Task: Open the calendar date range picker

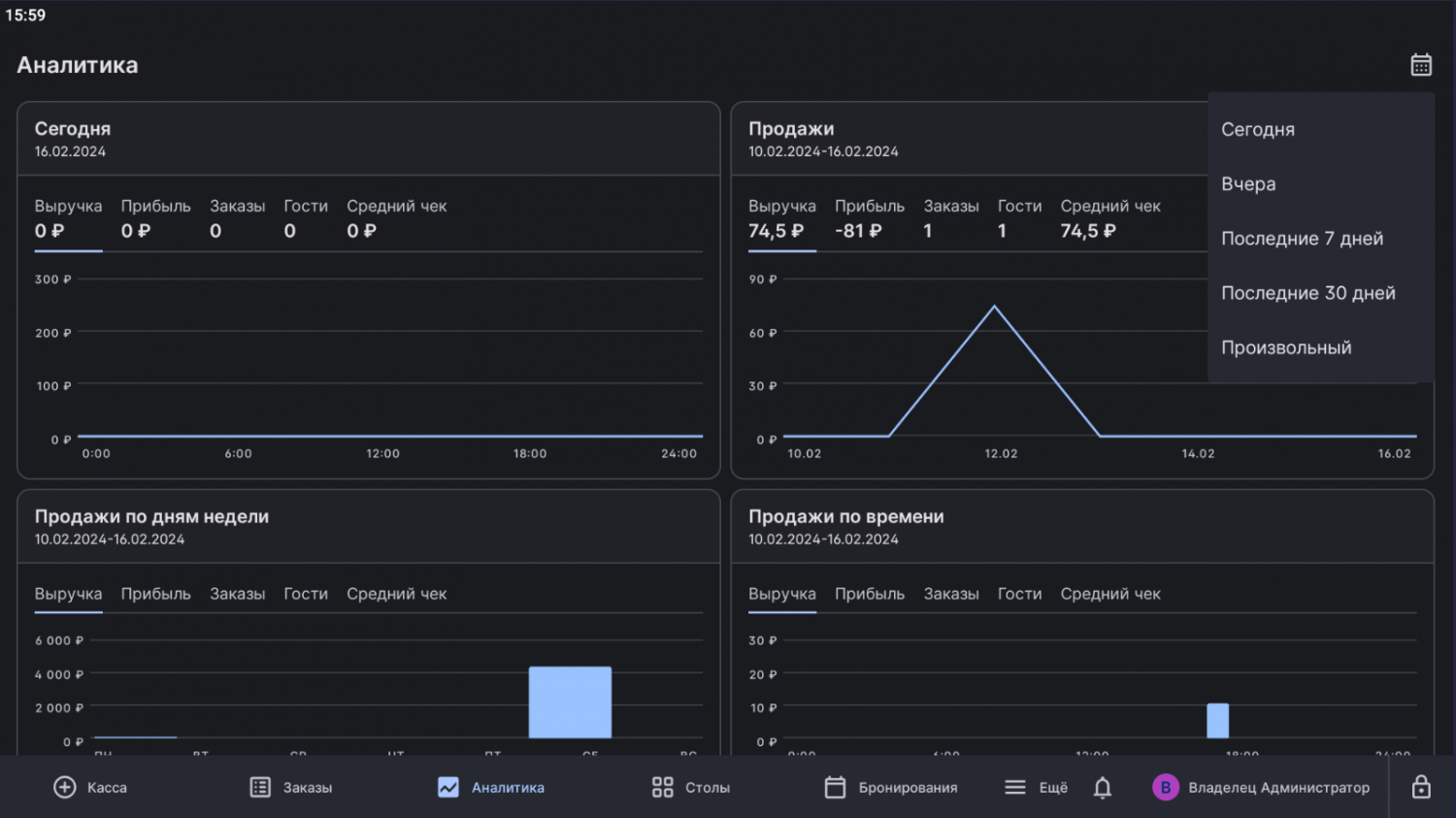Action: click(x=1420, y=65)
